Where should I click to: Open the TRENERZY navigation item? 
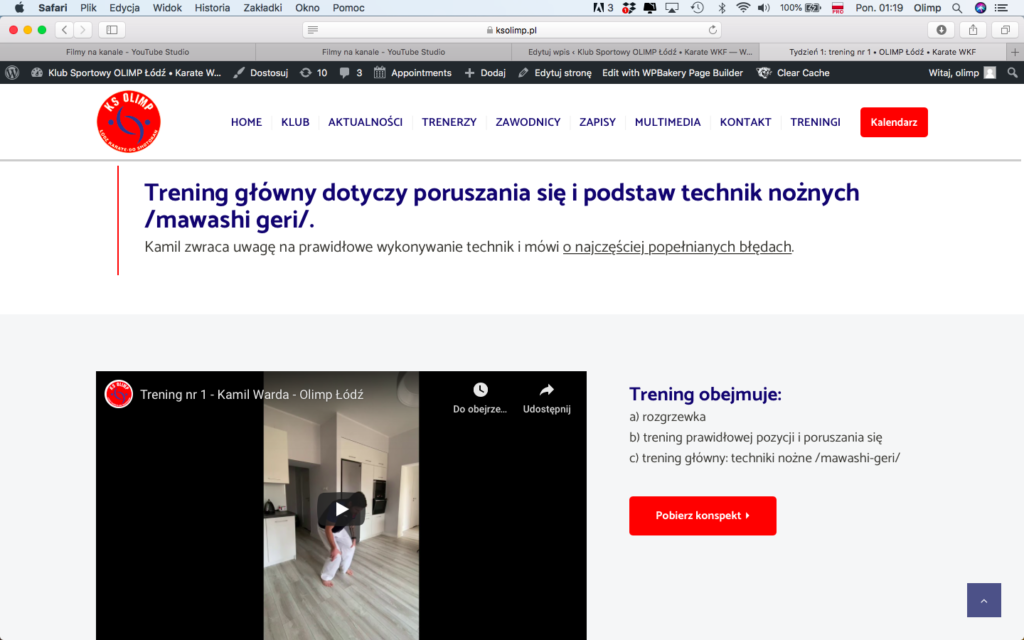[x=449, y=122]
